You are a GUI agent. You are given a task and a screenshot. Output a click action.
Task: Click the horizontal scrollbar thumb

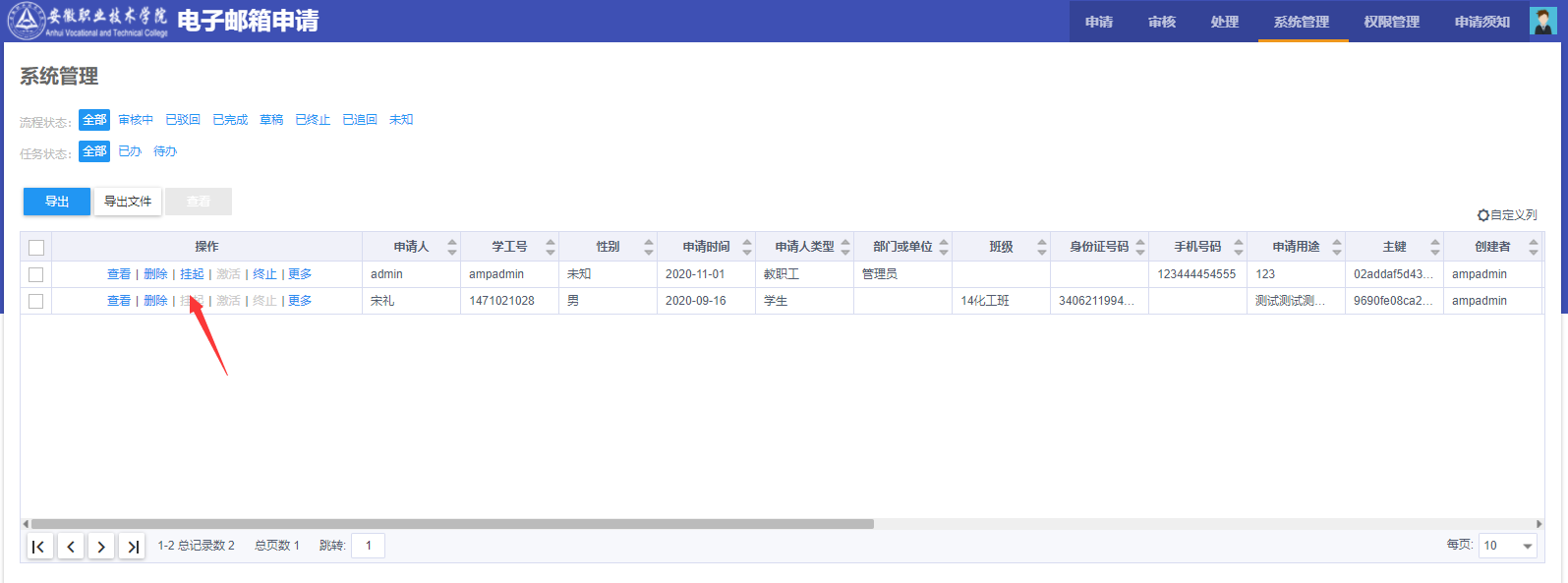(x=452, y=524)
